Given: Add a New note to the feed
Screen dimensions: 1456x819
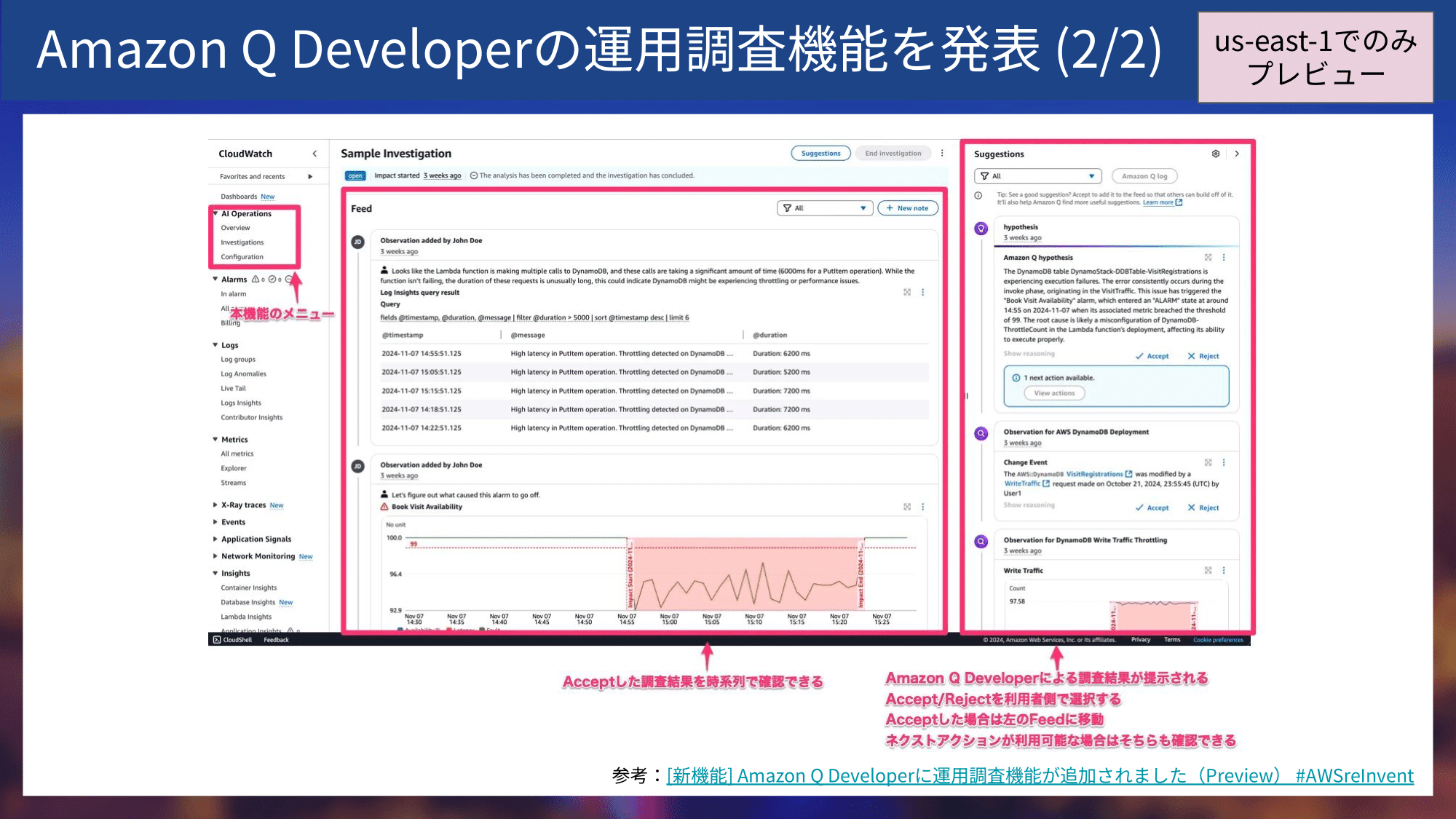Looking at the screenshot, I should 908,208.
